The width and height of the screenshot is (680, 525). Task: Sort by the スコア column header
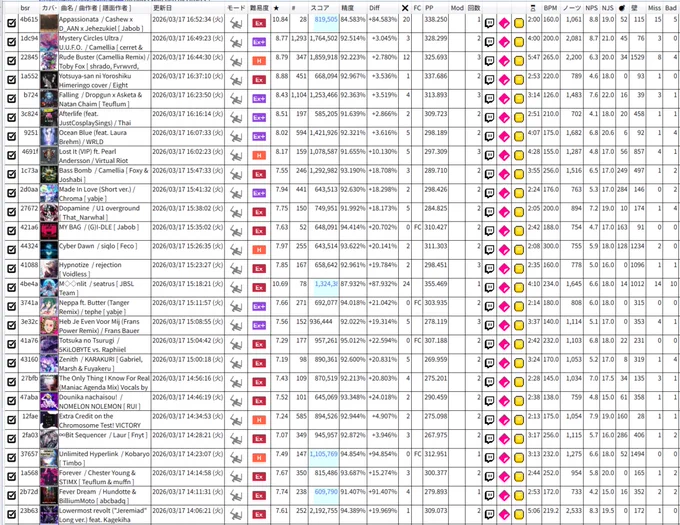[320, 8]
